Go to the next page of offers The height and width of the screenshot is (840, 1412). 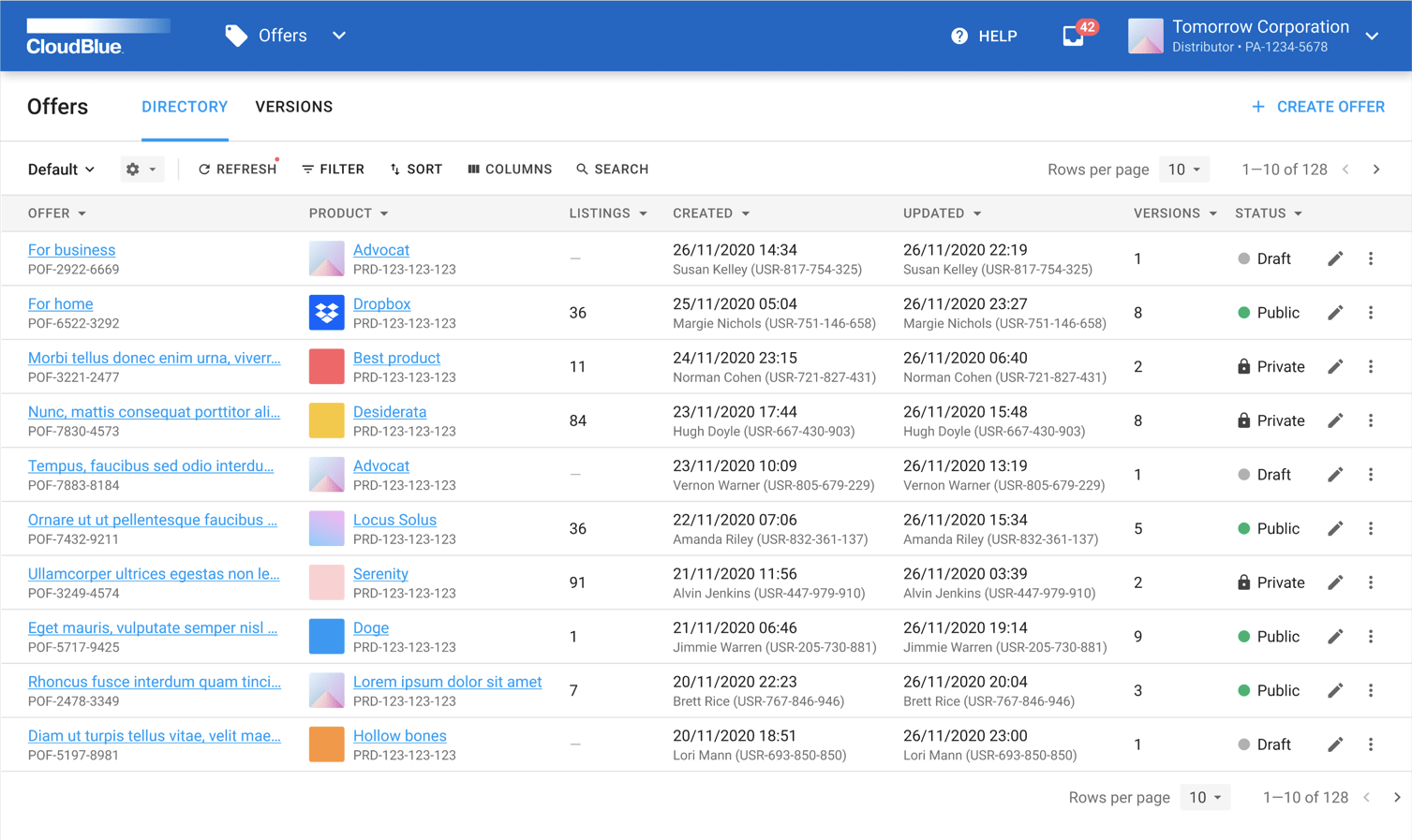1376,169
